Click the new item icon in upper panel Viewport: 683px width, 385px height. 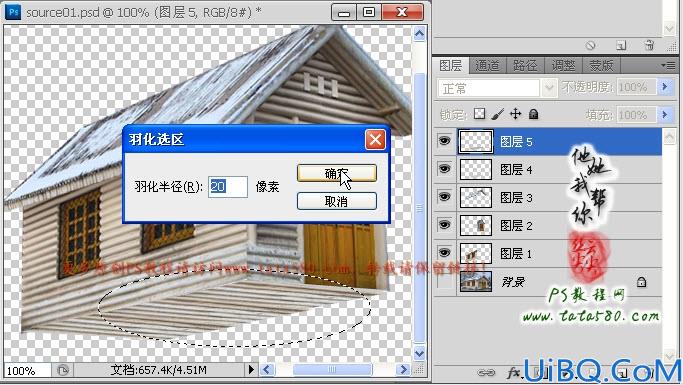(x=621, y=45)
